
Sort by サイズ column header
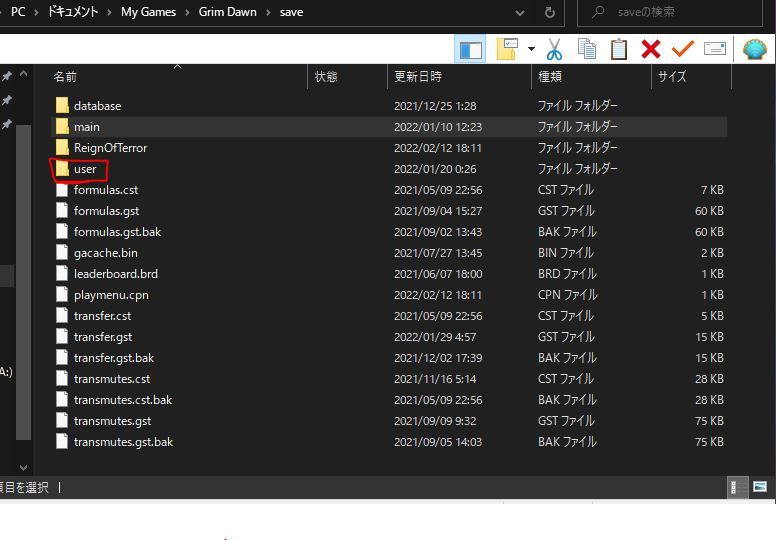pos(672,77)
